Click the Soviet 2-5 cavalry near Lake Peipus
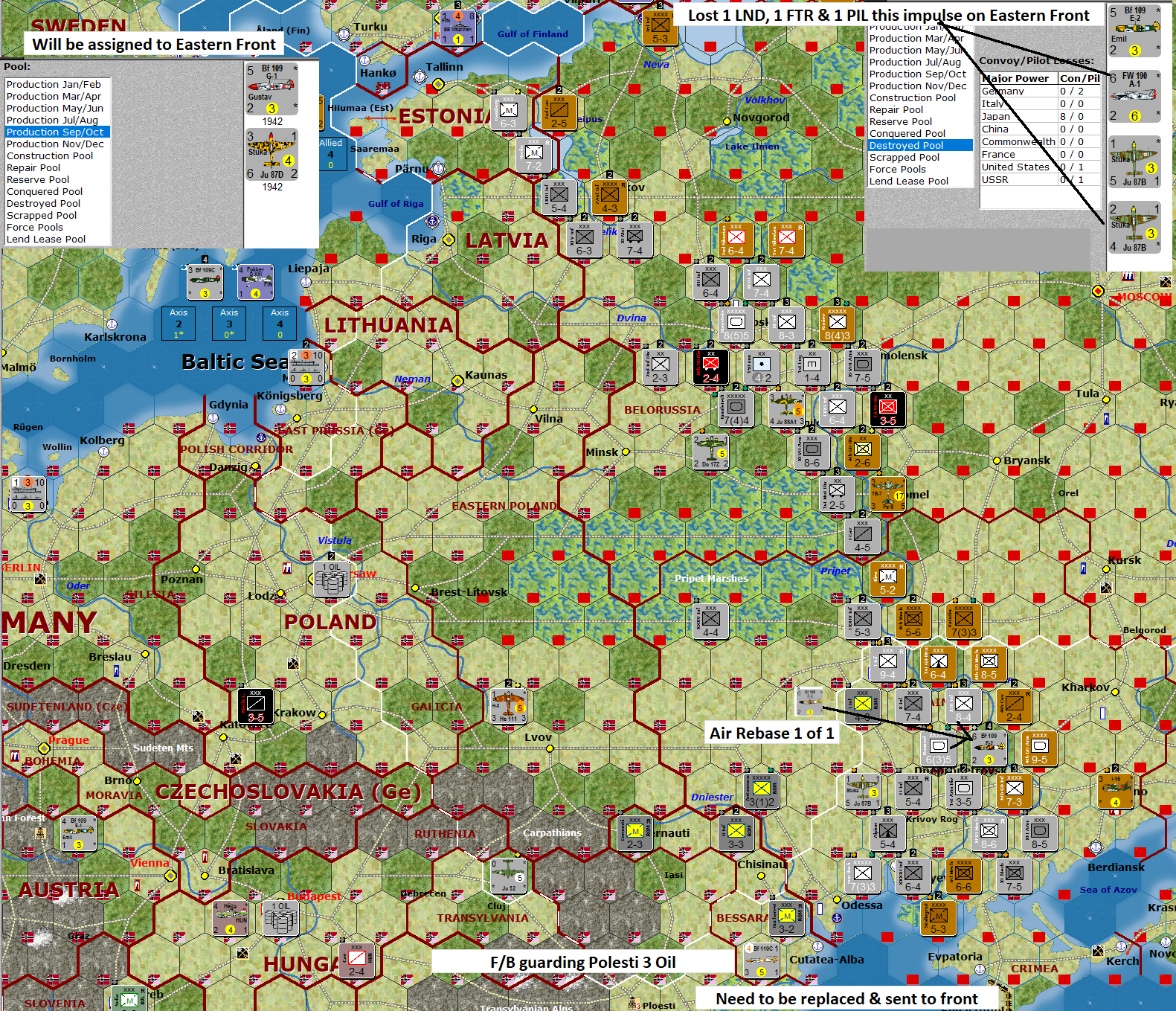 [x=559, y=112]
